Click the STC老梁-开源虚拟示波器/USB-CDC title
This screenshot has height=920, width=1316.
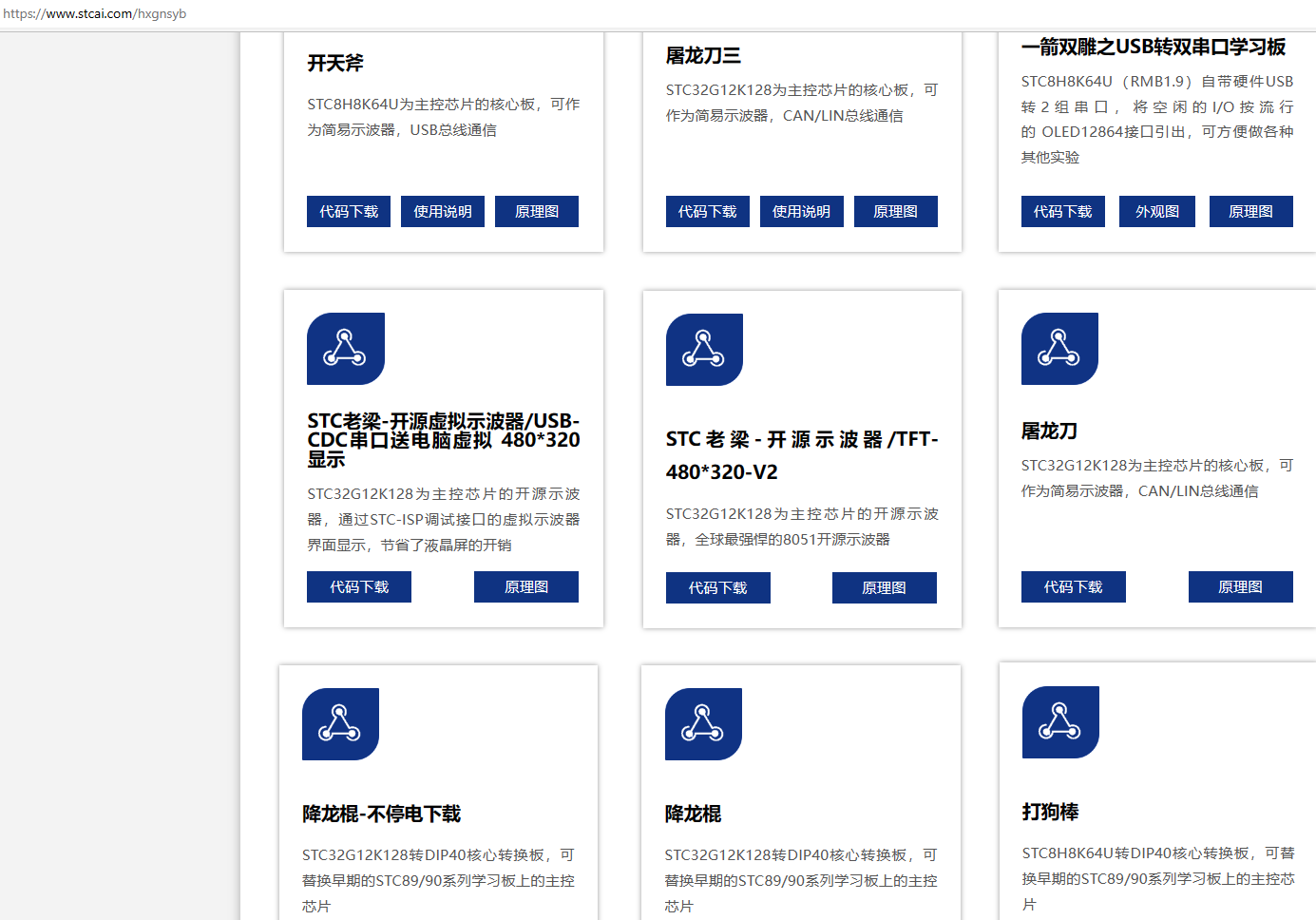click(443, 440)
